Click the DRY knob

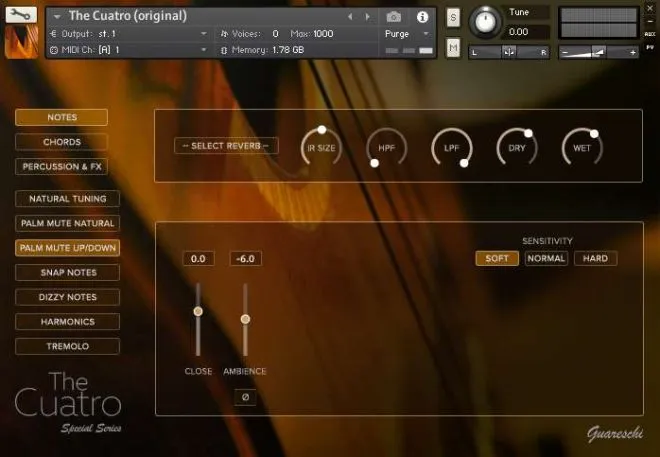[517, 147]
